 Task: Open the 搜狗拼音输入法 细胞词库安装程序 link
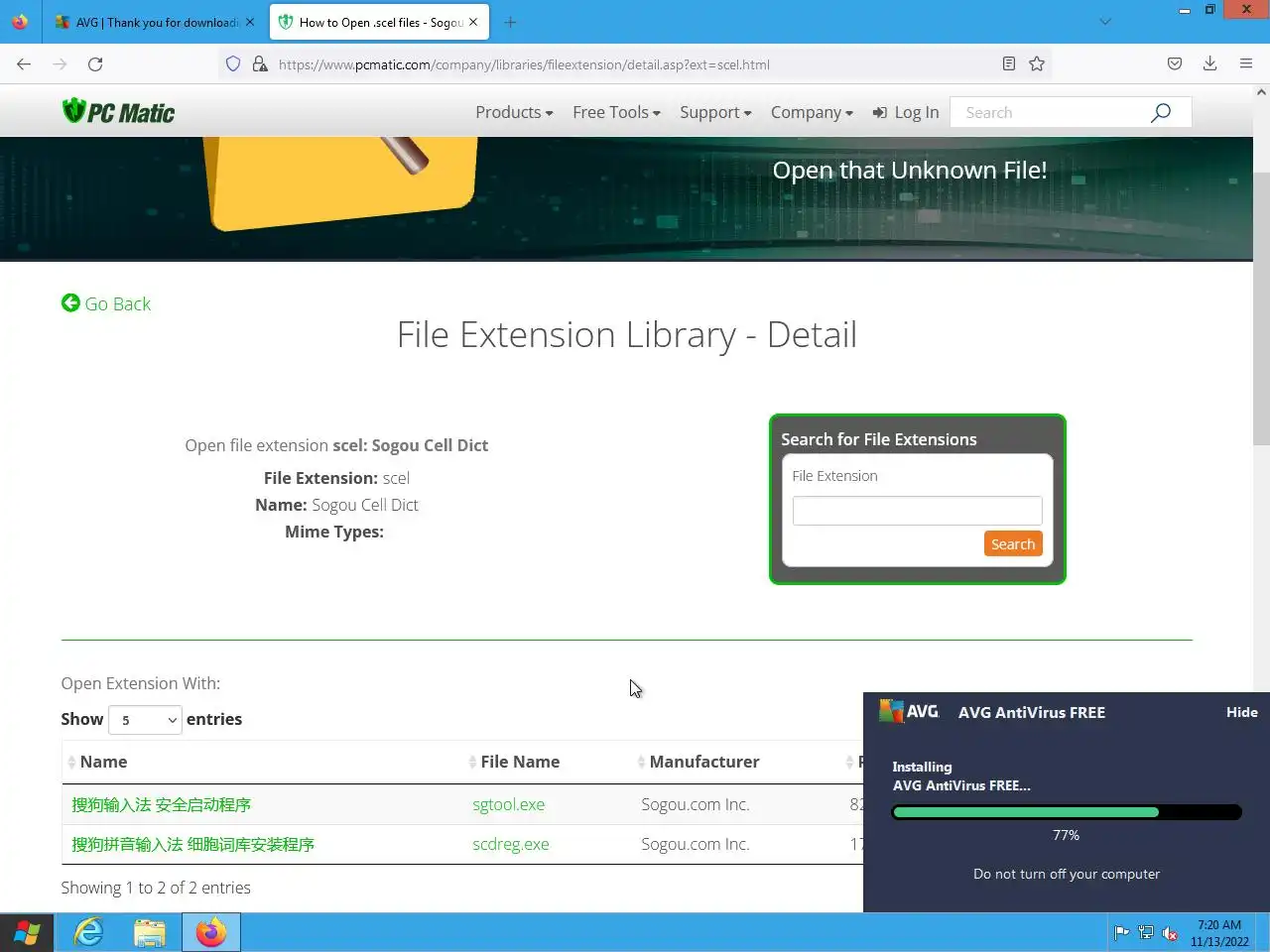pyautogui.click(x=192, y=844)
